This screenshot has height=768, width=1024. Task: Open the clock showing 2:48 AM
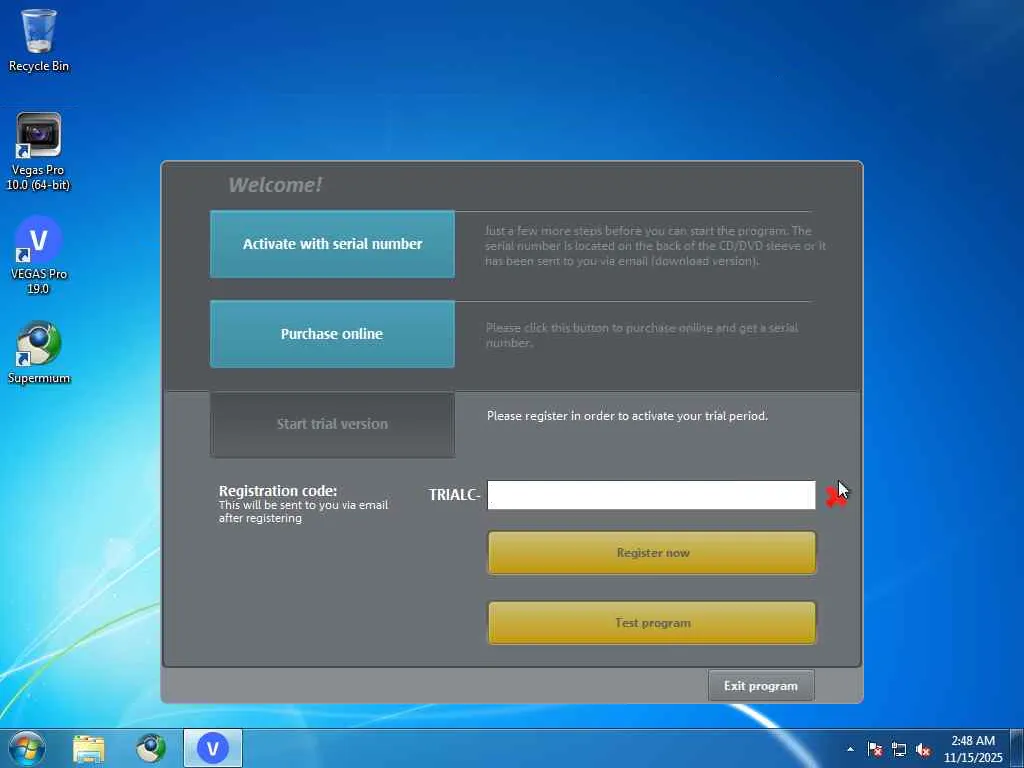(973, 749)
